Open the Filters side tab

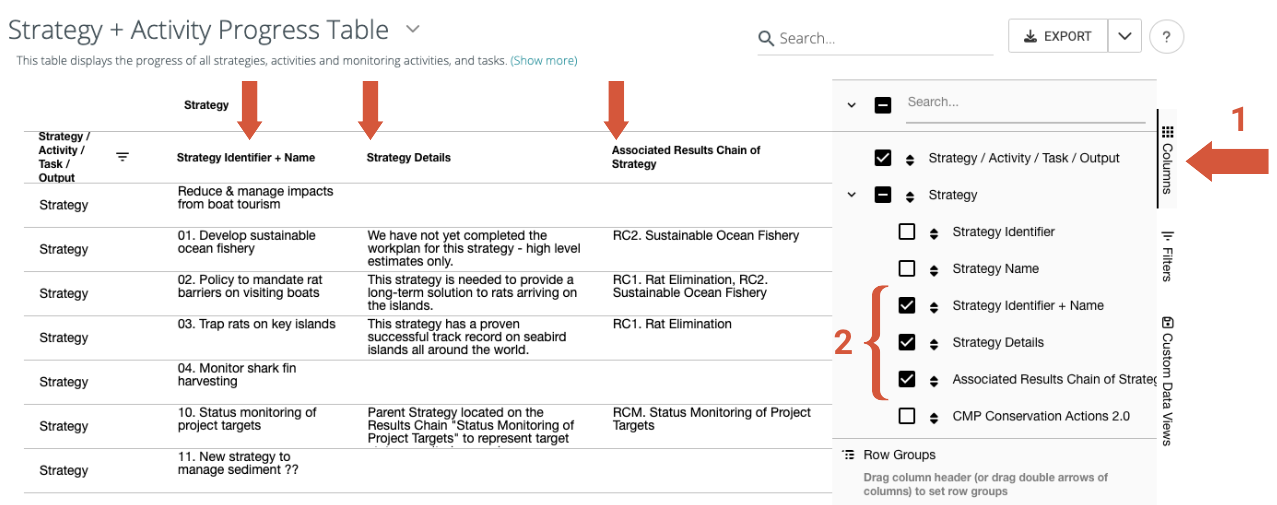pos(1167,257)
